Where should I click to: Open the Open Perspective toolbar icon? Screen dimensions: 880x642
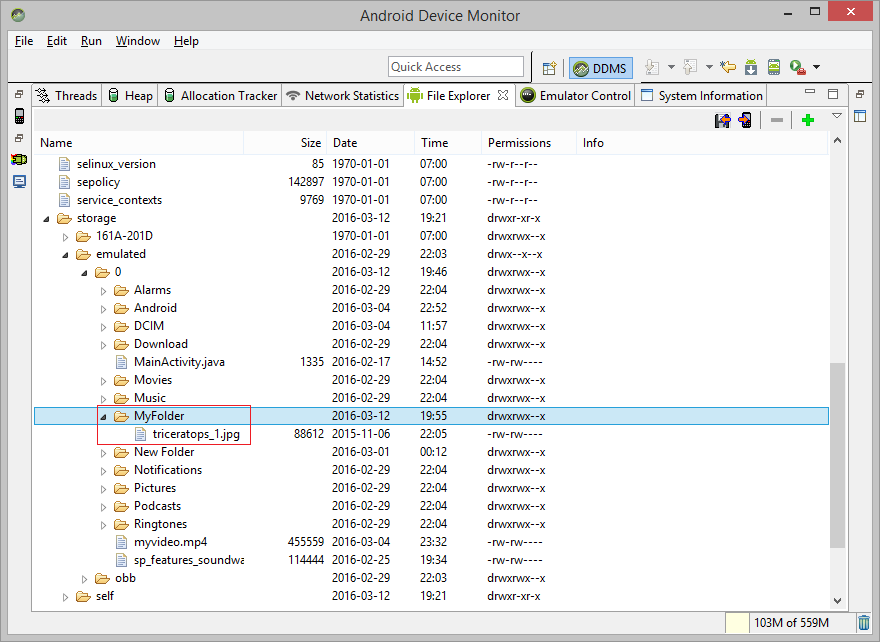coord(549,68)
